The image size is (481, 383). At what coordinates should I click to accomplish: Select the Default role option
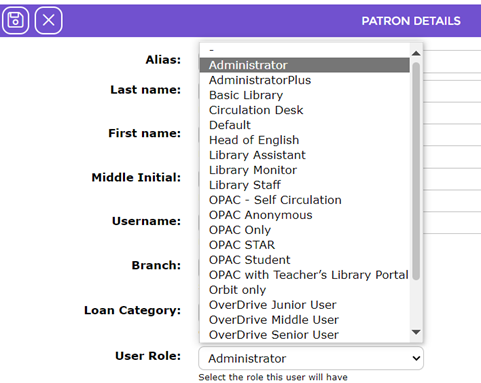[x=305, y=125]
